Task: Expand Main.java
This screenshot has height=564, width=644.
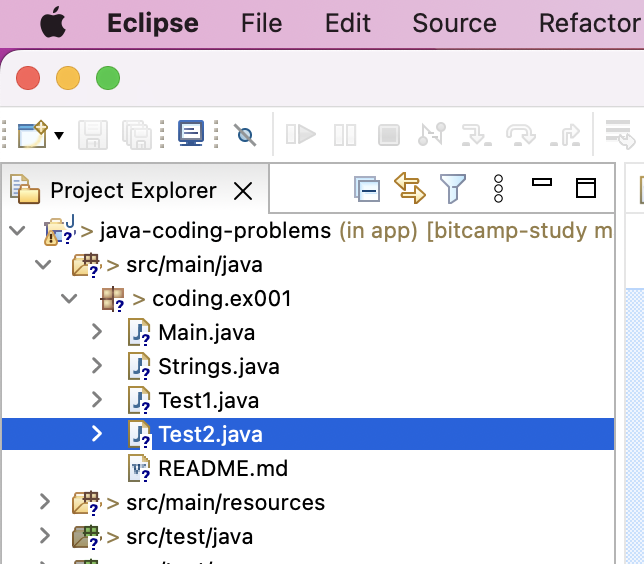Action: (x=97, y=332)
